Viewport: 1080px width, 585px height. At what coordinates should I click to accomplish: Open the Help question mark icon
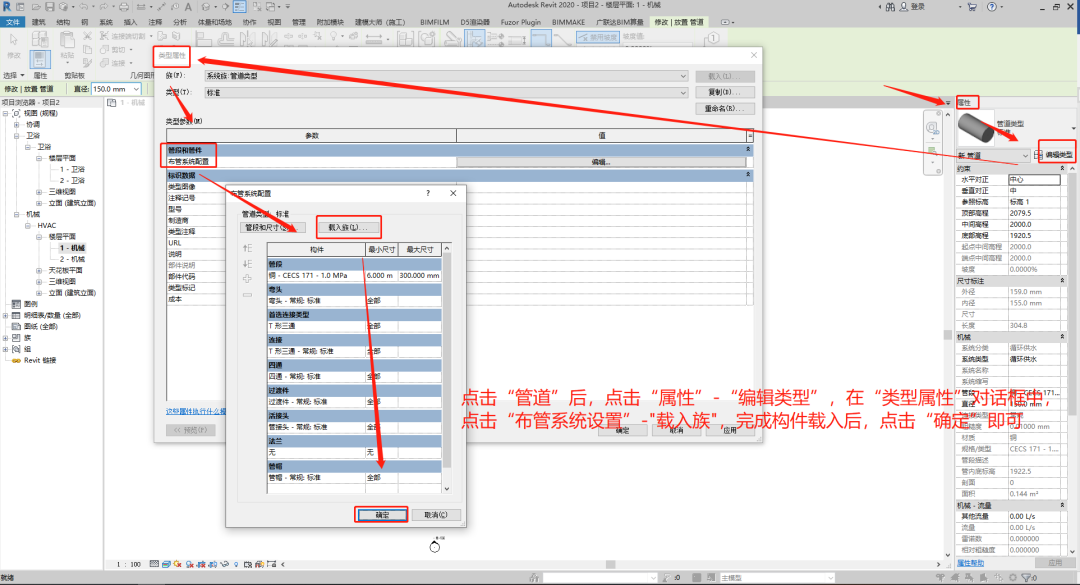(992, 7)
